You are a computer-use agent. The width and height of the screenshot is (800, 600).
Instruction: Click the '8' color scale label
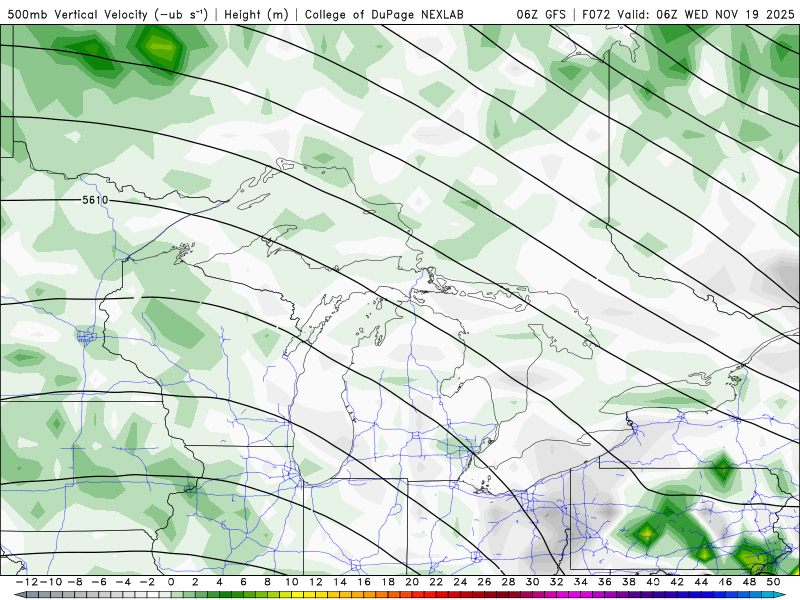[267, 582]
